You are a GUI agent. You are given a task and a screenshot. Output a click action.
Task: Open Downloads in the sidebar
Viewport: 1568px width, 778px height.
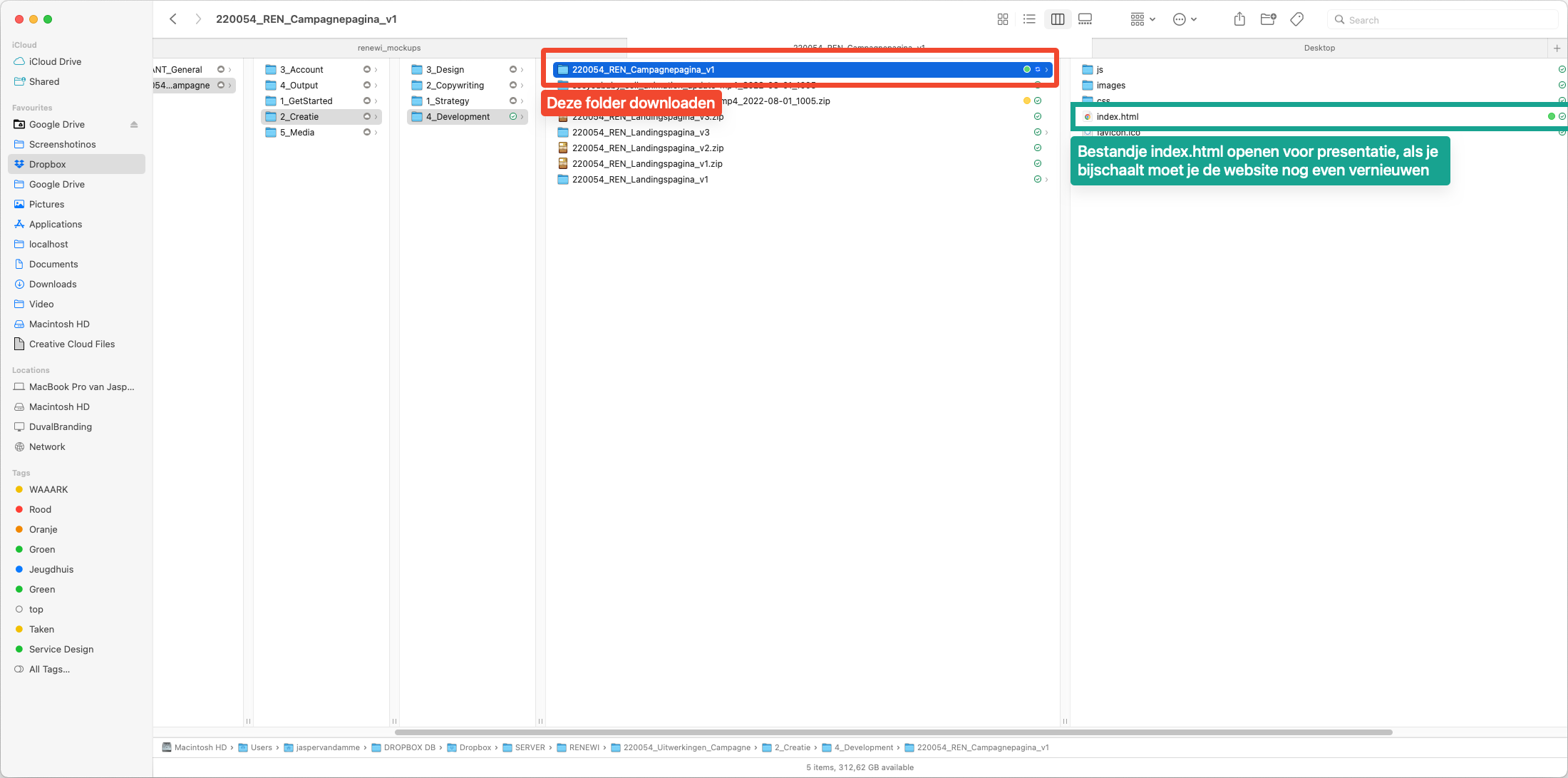point(53,284)
